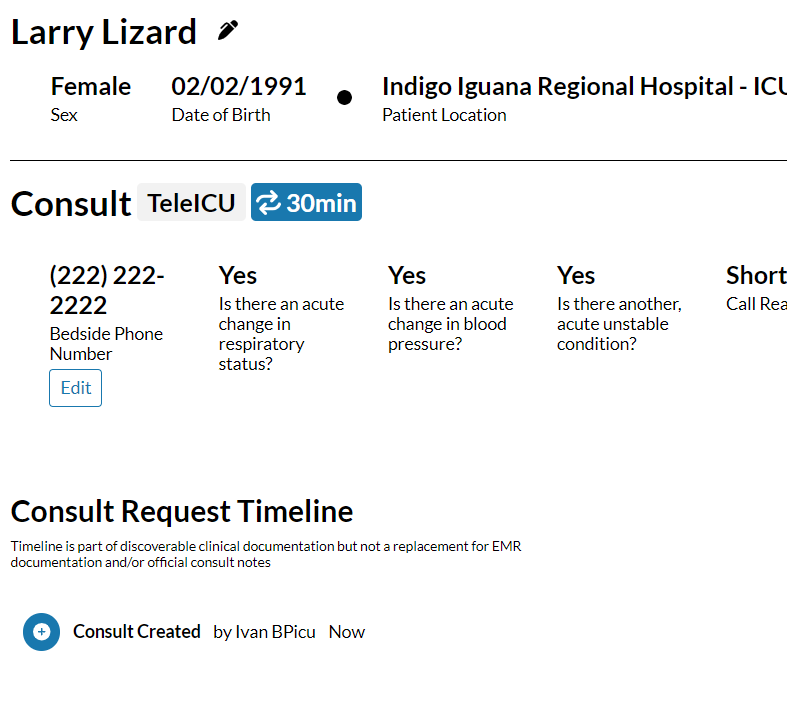787x722 pixels.
Task: Click the Larry Lizard patient name
Action: pyautogui.click(x=103, y=32)
